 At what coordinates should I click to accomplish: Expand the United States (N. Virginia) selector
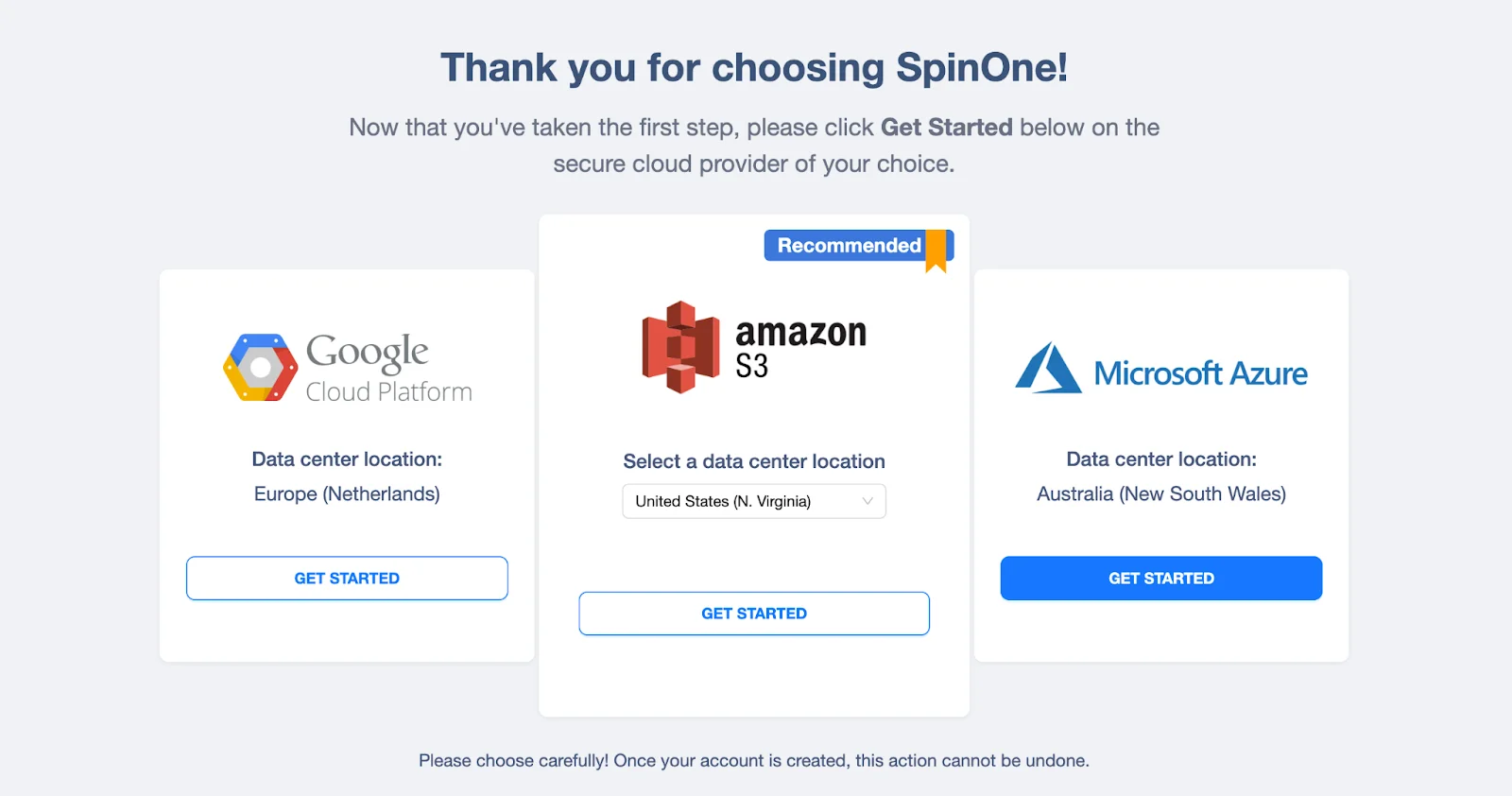[753, 501]
